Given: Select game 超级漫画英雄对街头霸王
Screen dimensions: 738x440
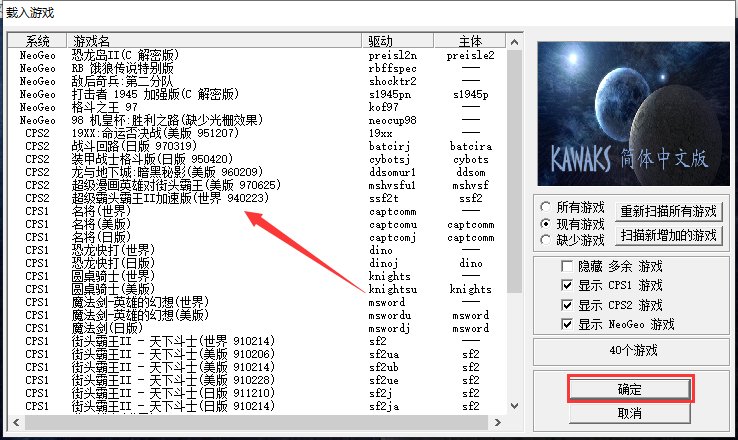Looking at the screenshot, I should pos(176,185).
